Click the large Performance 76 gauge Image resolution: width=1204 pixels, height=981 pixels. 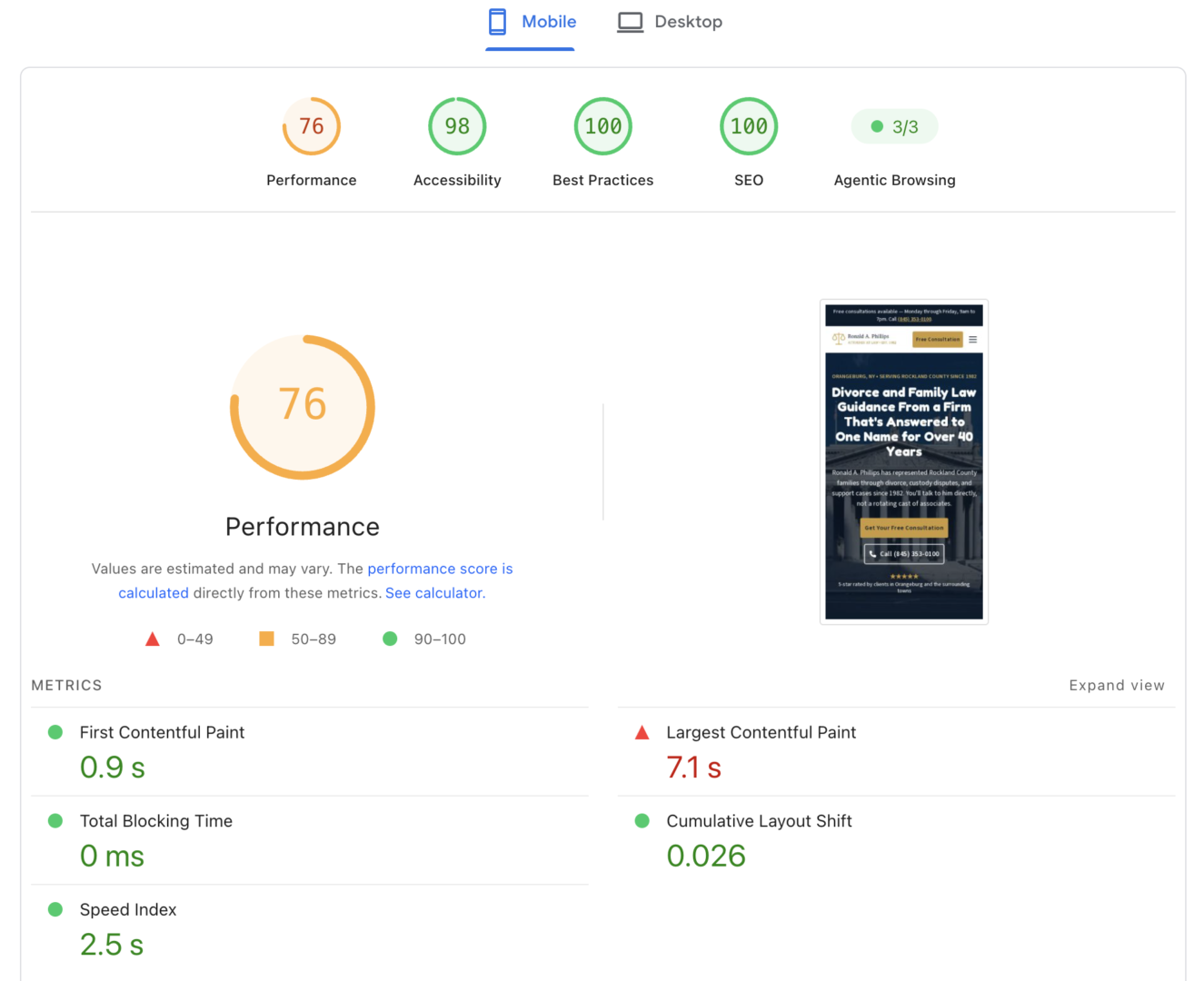tap(303, 407)
